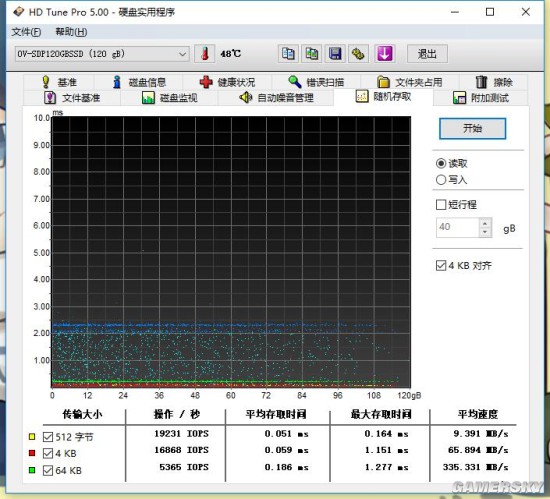Open the 基准 benchmark tab

click(59, 82)
